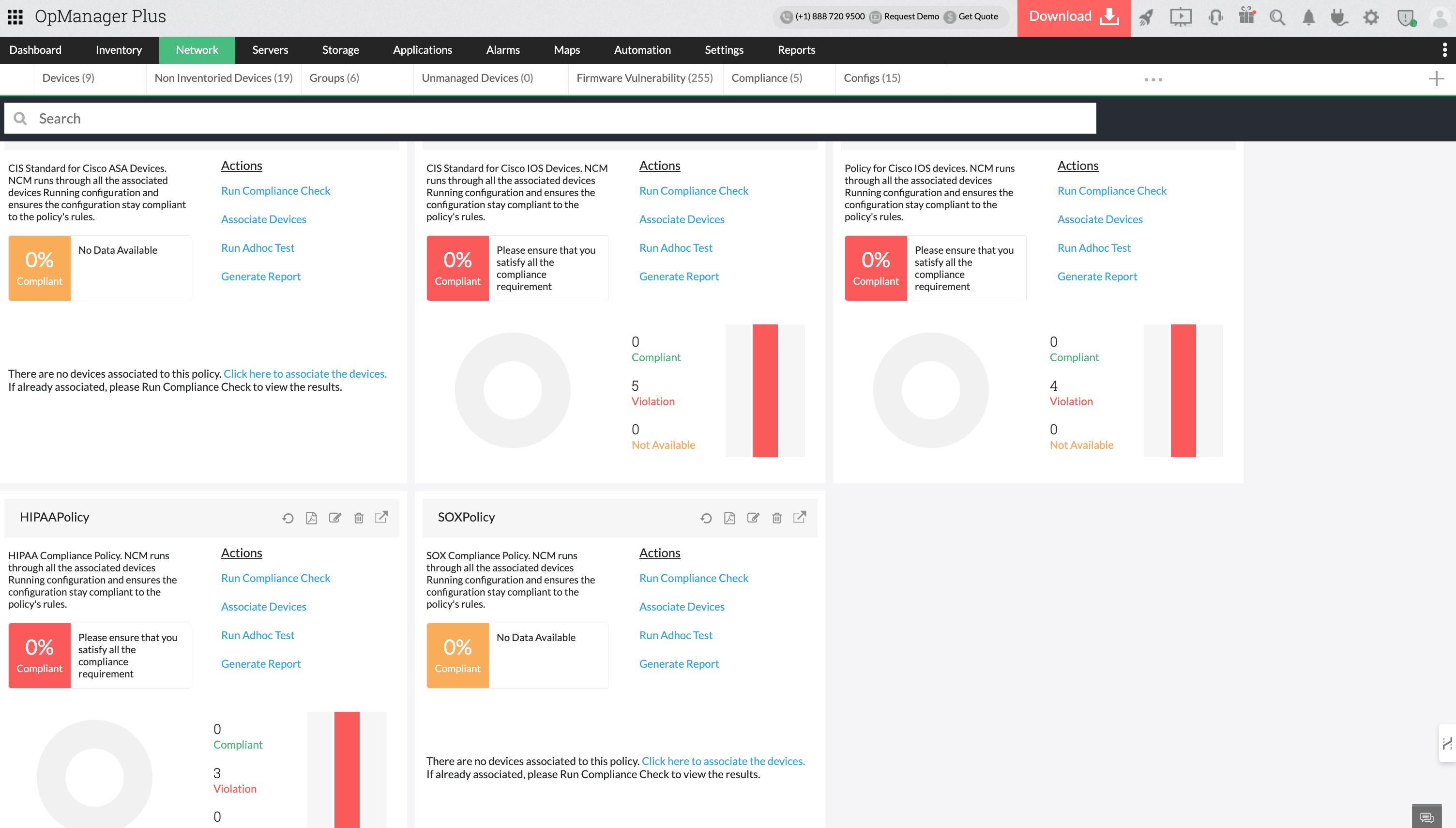Click Associate Devices under SOXPolicy
The image size is (1456, 828).
coord(682,606)
